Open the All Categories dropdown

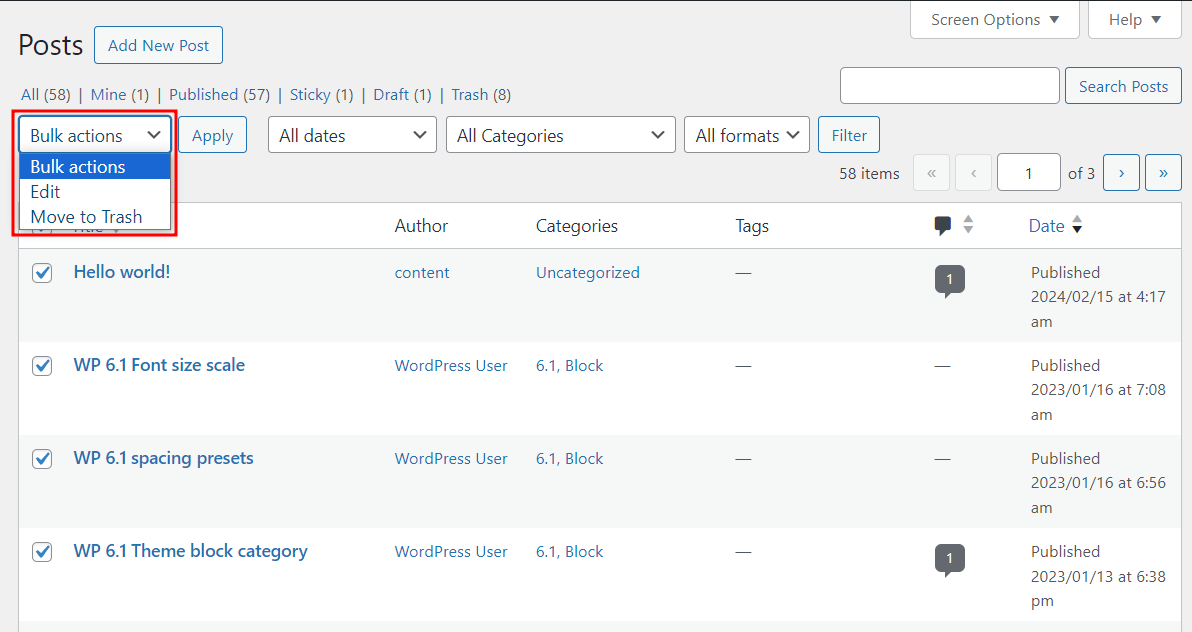tap(560, 134)
